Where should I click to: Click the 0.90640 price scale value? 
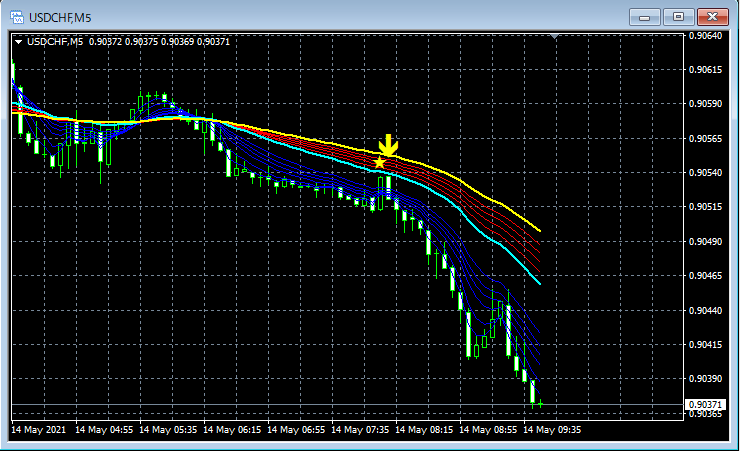click(705, 36)
